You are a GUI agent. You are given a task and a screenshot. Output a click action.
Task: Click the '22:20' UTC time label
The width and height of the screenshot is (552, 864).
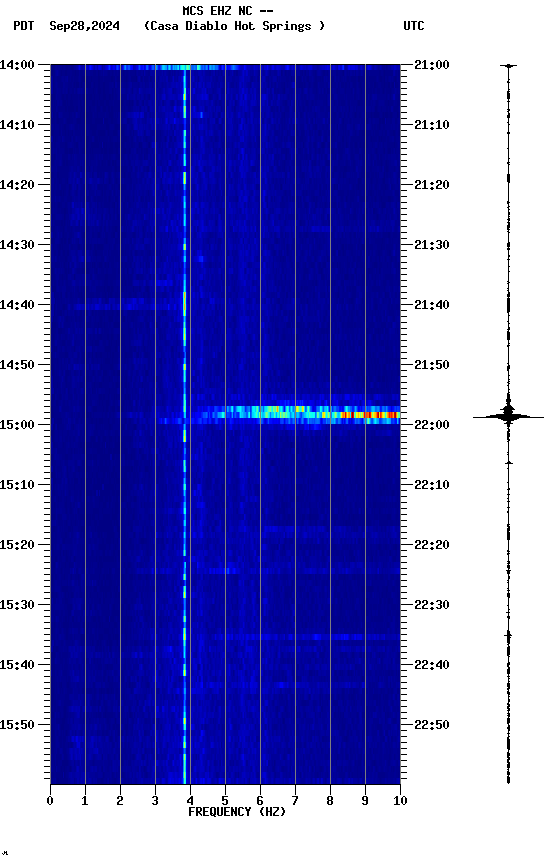(432, 545)
